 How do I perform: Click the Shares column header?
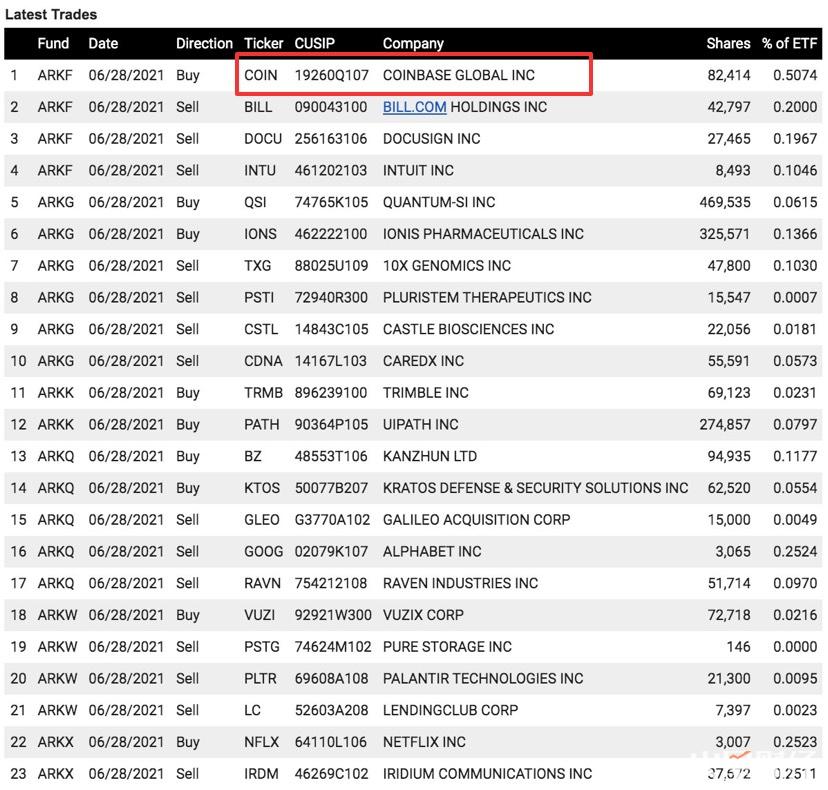pos(728,44)
